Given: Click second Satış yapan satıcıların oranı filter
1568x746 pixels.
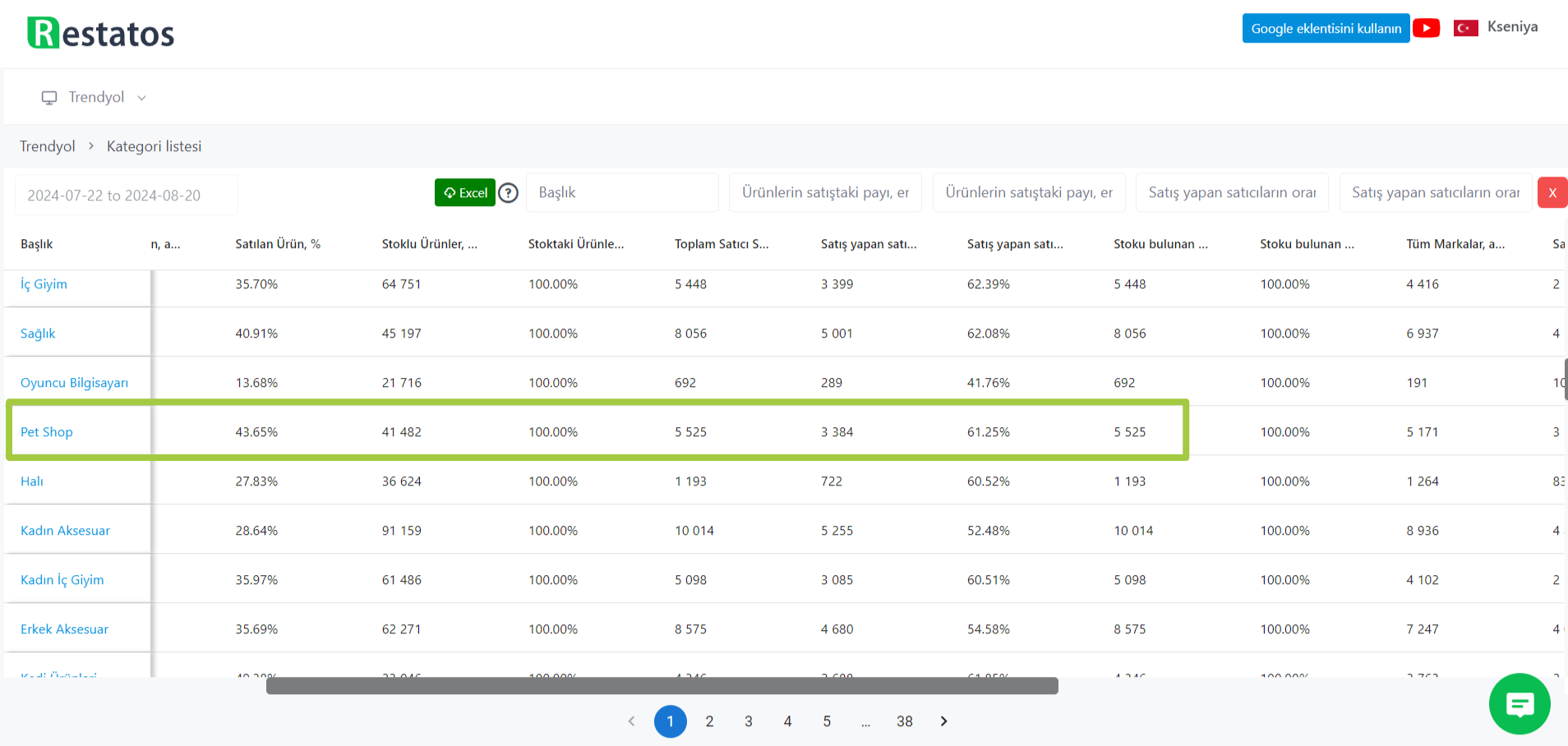Looking at the screenshot, I should (x=1436, y=192).
